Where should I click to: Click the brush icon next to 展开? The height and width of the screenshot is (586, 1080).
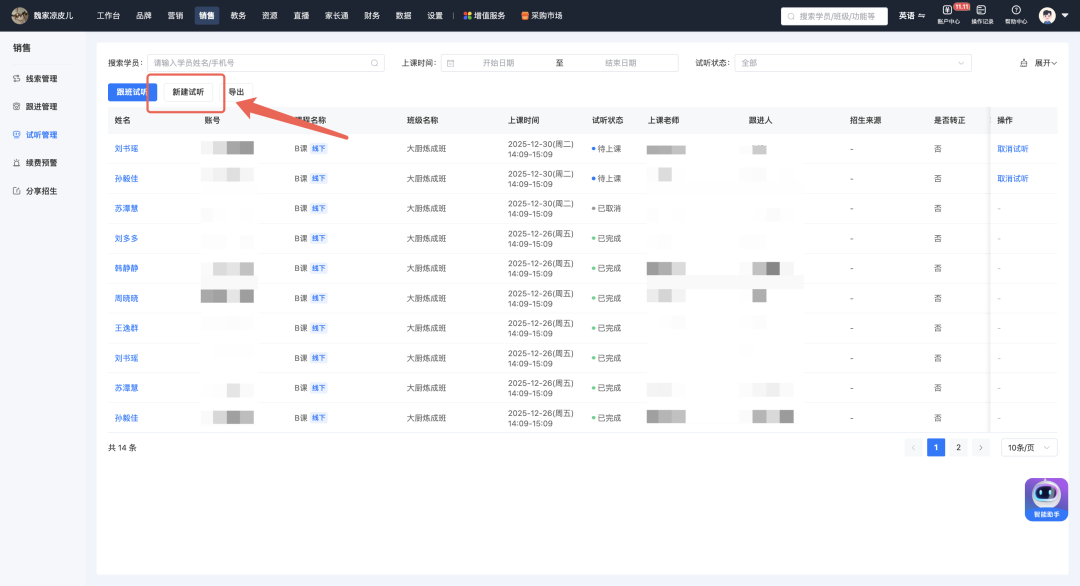point(1024,63)
